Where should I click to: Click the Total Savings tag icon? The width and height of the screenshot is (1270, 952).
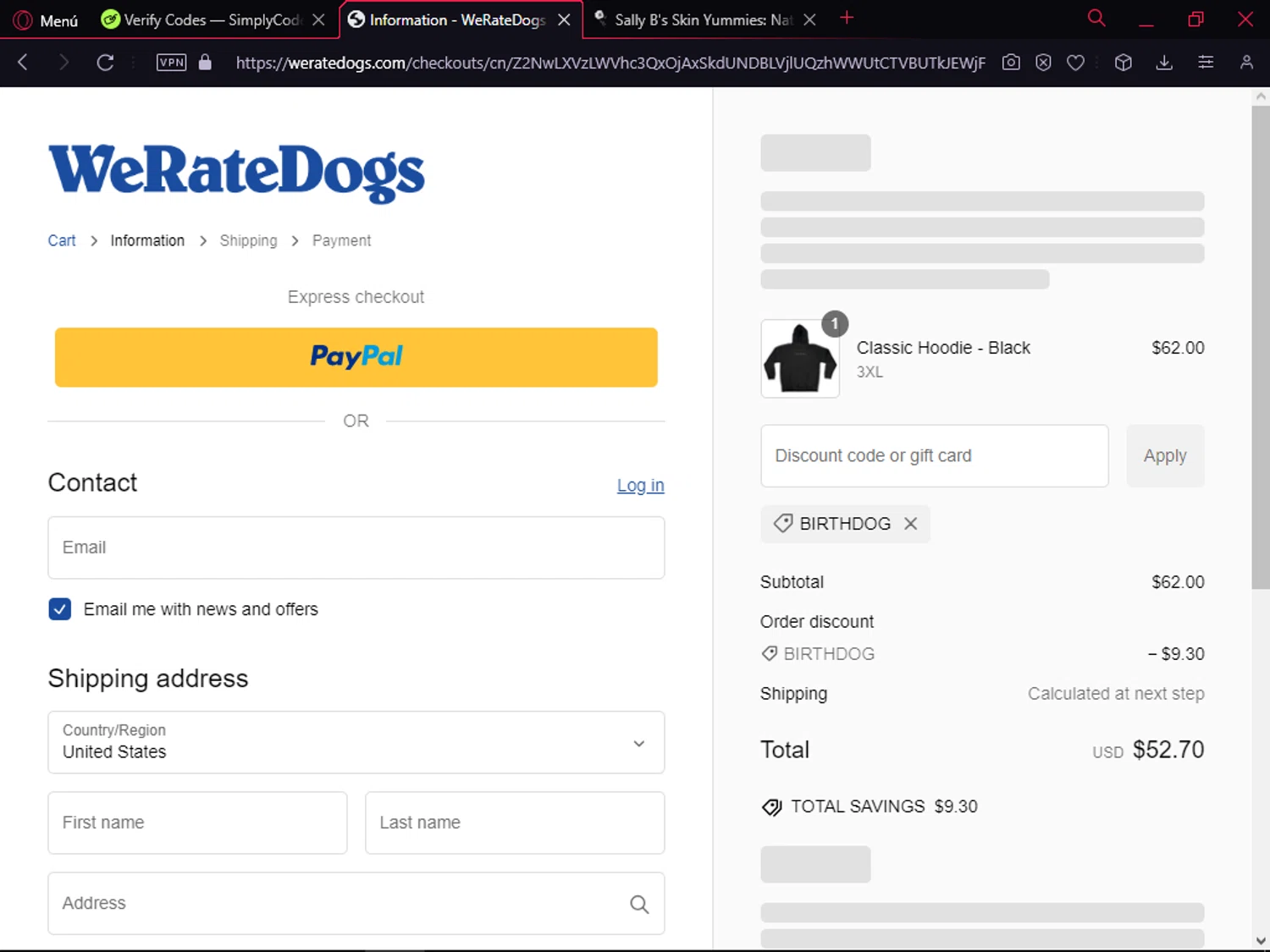pyautogui.click(x=771, y=807)
